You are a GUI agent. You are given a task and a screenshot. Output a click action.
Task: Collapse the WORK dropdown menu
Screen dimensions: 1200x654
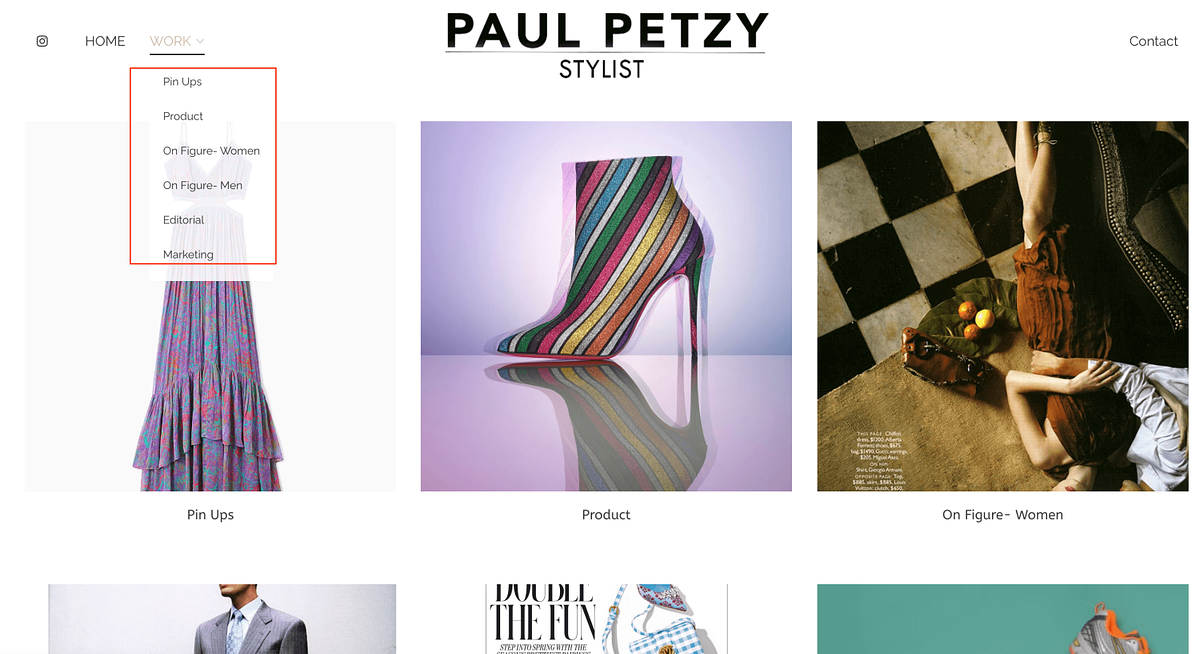point(177,41)
